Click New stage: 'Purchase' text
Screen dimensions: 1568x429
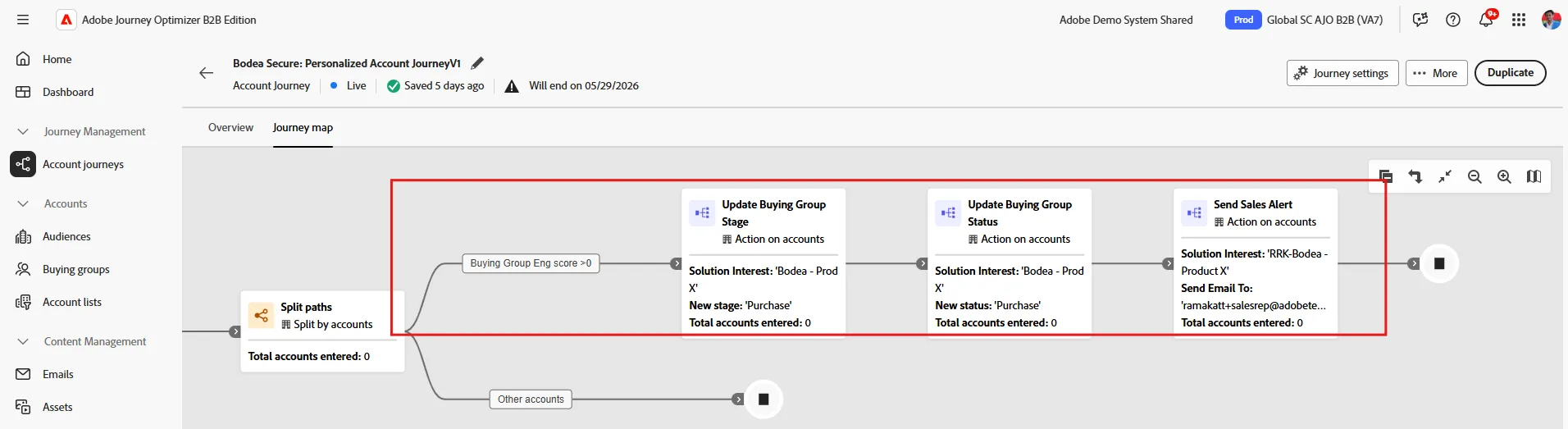(741, 305)
